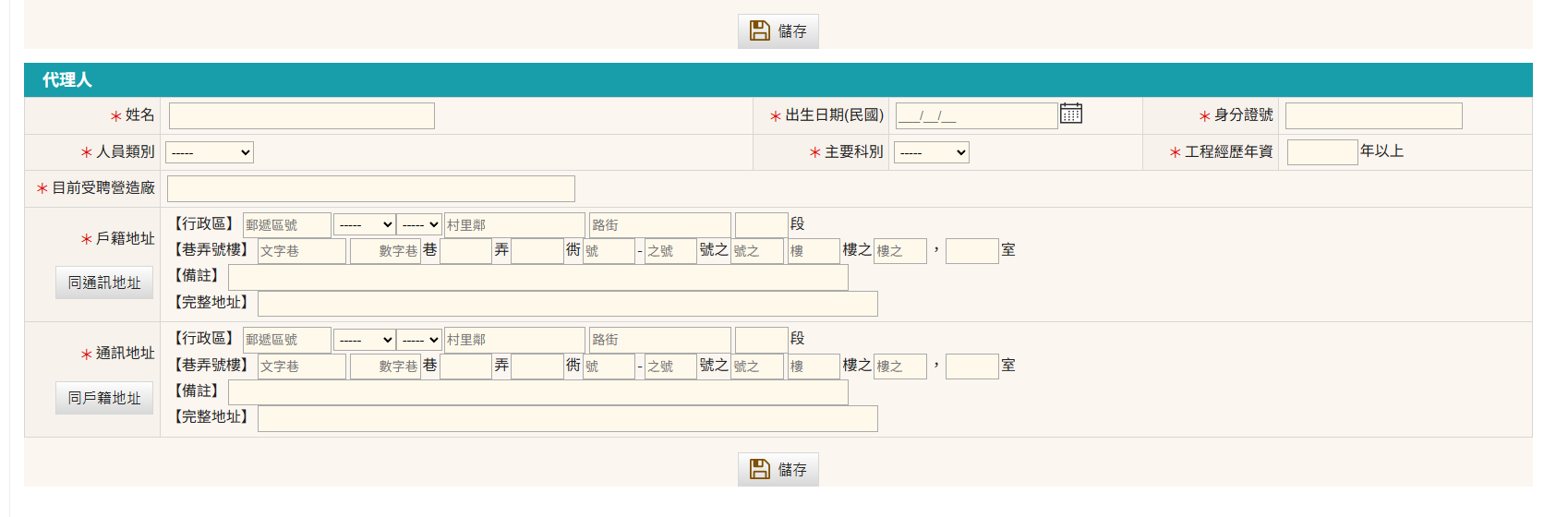Expand the 人員類別 dropdown
The height and width of the screenshot is (517, 1568).
210,152
